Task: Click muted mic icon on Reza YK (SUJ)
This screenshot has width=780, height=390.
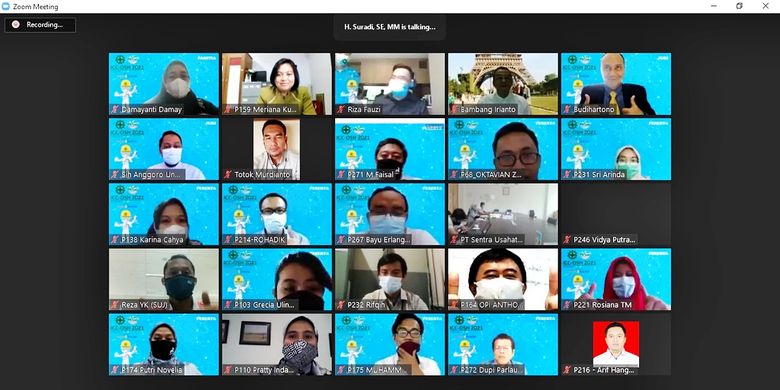Action: click(x=115, y=304)
